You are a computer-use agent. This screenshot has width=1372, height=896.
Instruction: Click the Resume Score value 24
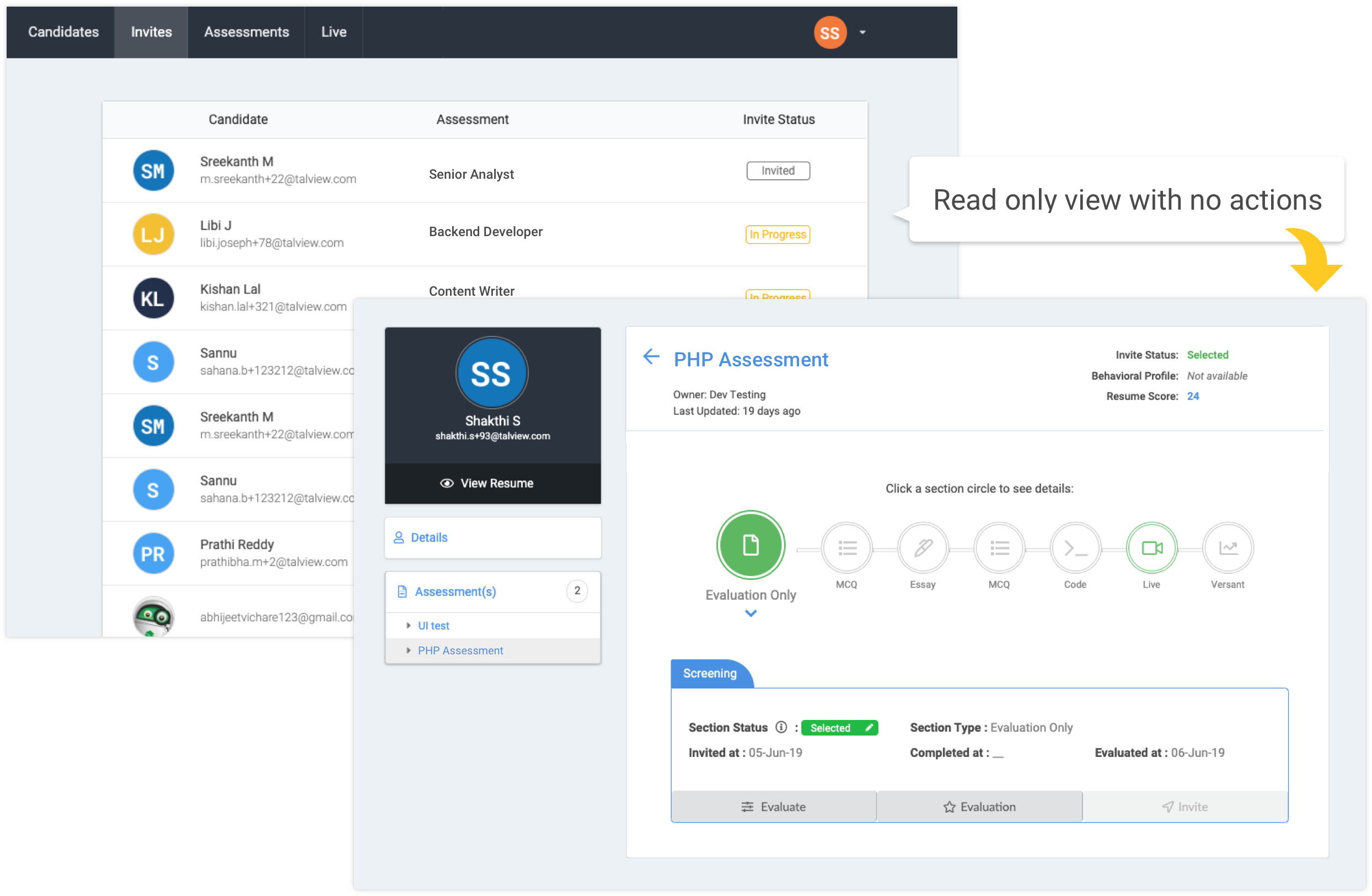1193,396
